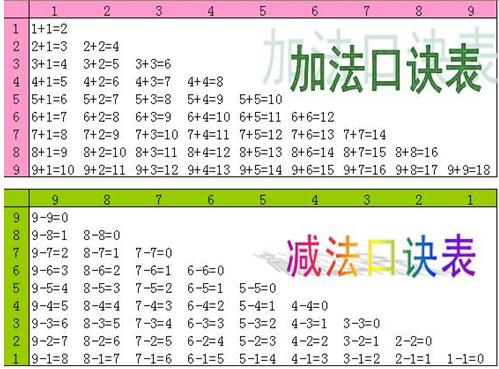The image size is (499, 369).
Task: Select cell with 3+3=6
Action: click(153, 64)
